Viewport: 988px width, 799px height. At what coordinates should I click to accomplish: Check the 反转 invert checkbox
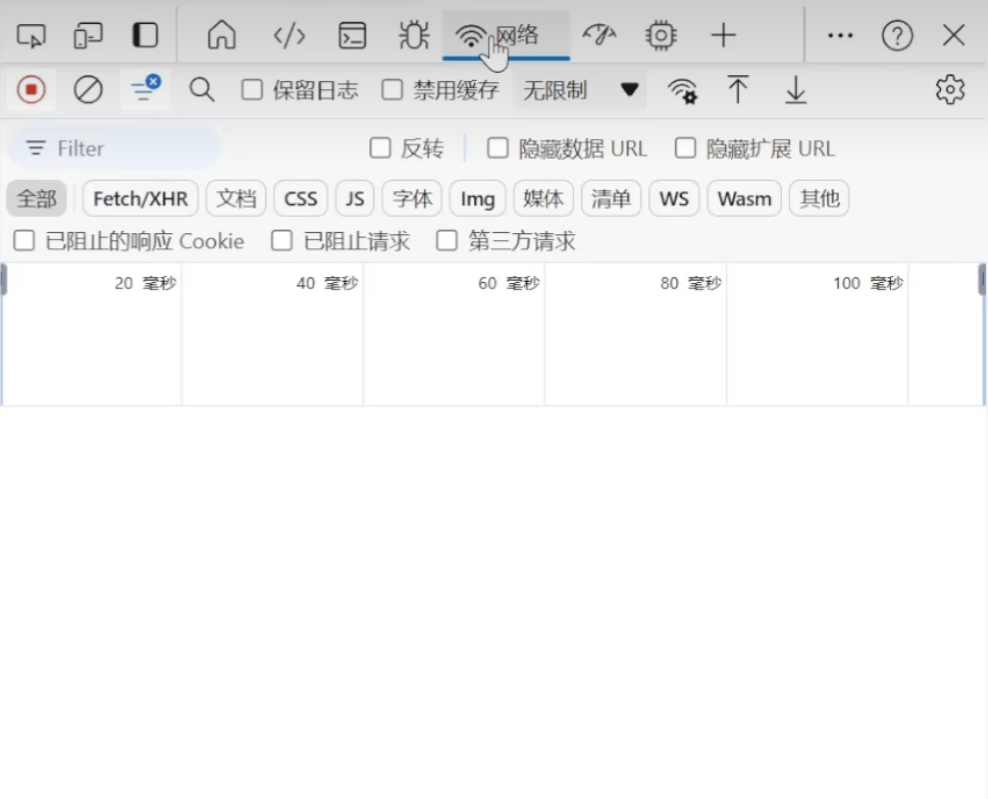coord(380,148)
